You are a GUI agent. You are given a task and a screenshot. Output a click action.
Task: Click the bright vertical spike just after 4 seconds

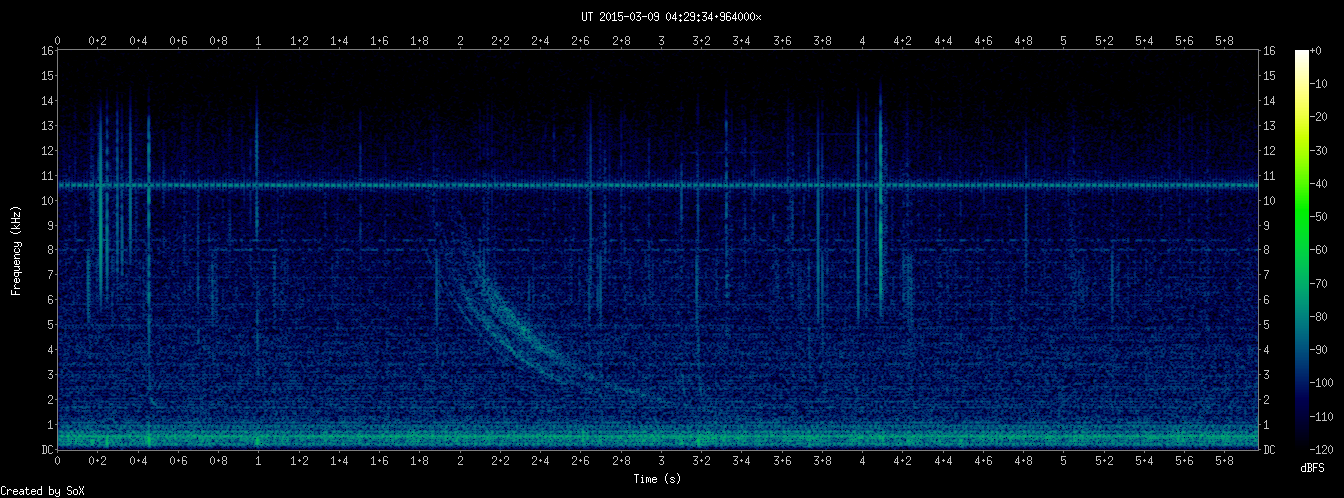pos(880,200)
